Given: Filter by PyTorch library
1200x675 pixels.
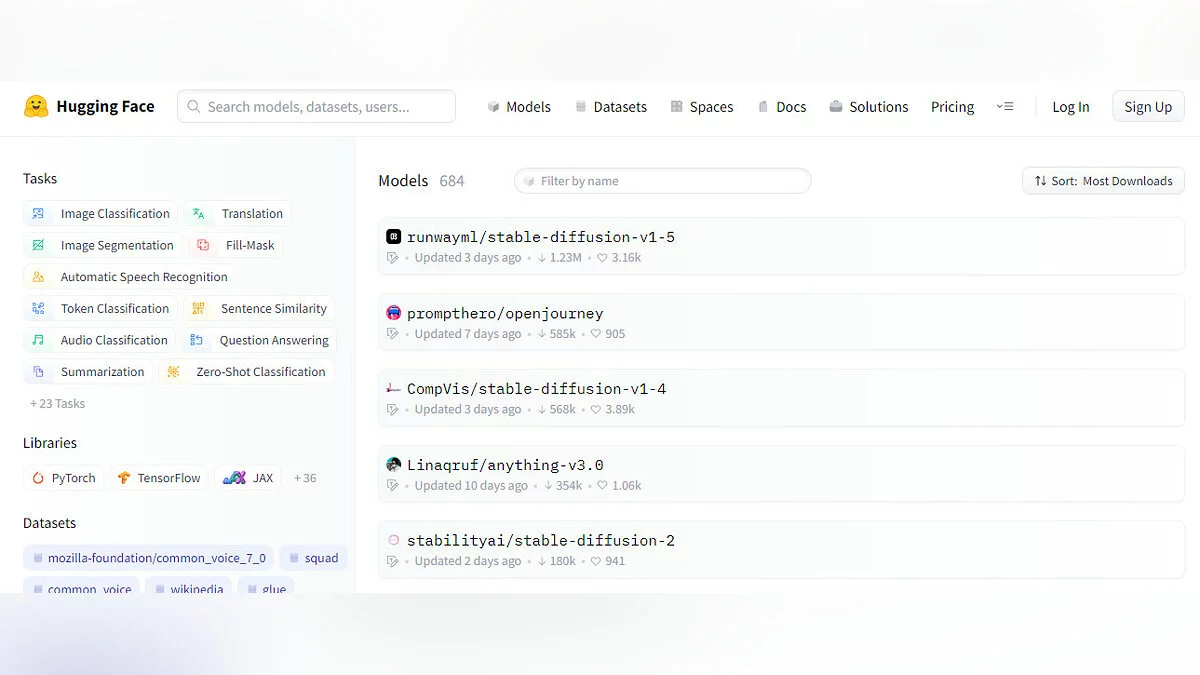Looking at the screenshot, I should coord(64,478).
